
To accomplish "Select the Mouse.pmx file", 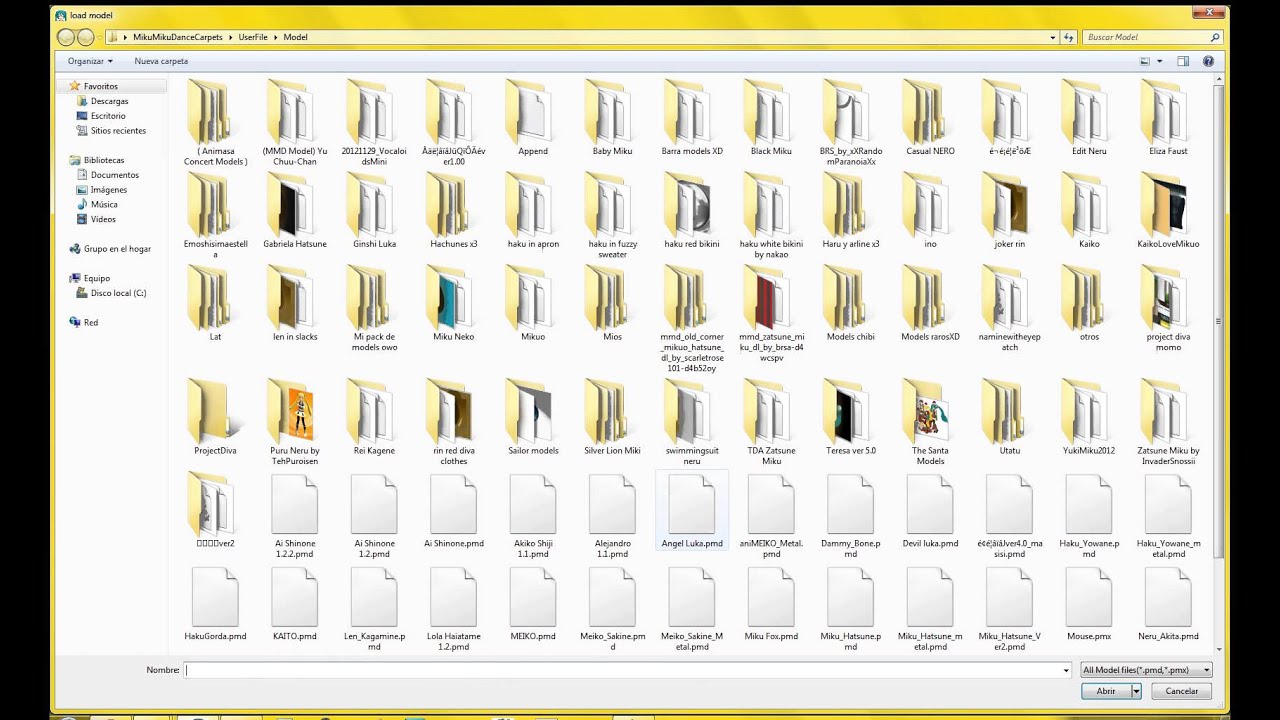I will (1089, 604).
